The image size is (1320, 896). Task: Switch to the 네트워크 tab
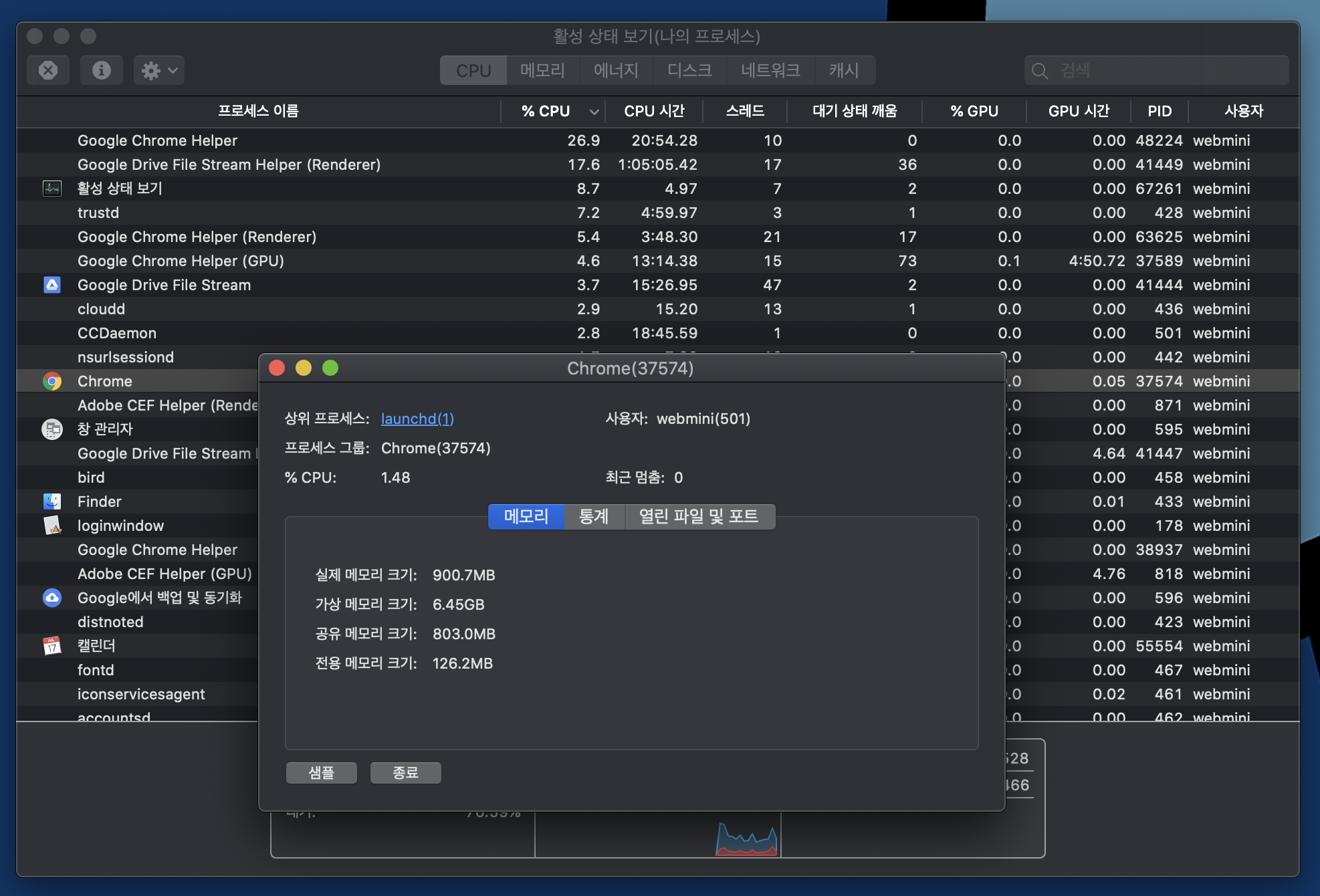(770, 70)
